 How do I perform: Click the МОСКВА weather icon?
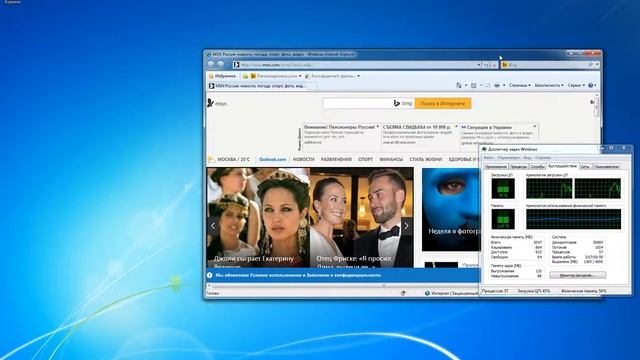click(x=211, y=159)
